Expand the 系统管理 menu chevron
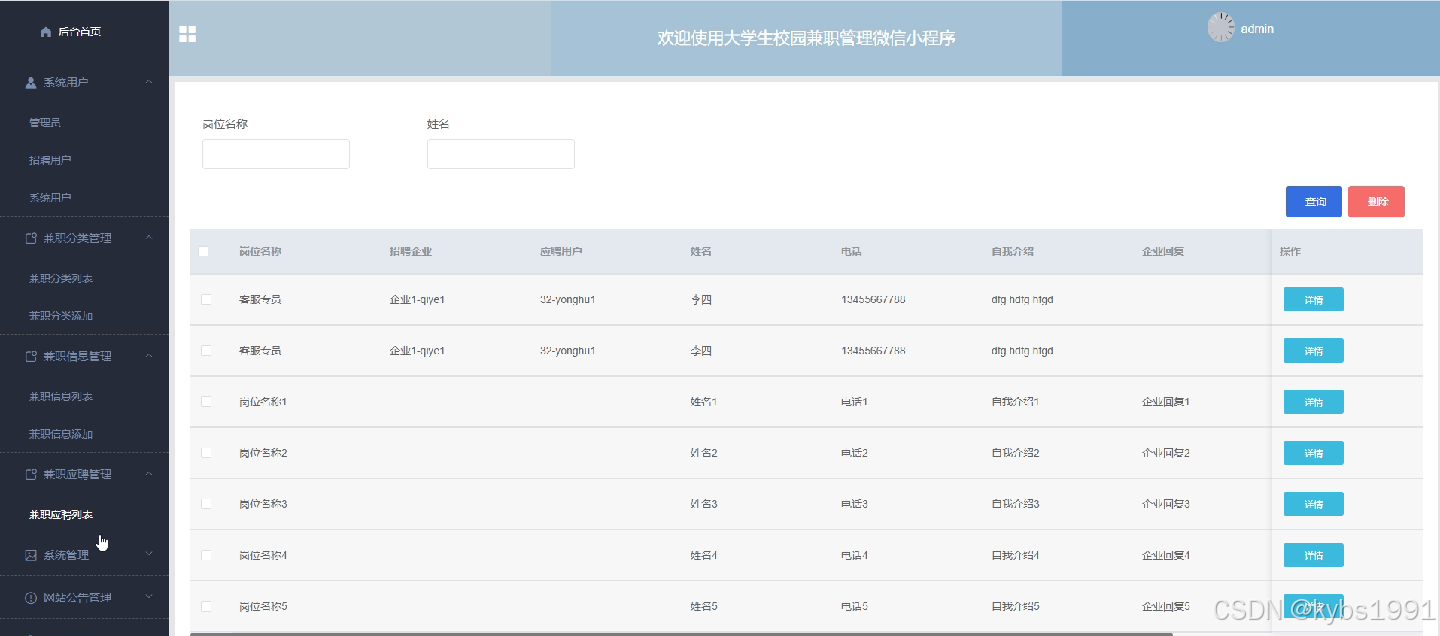1440x636 pixels. pyautogui.click(x=149, y=553)
